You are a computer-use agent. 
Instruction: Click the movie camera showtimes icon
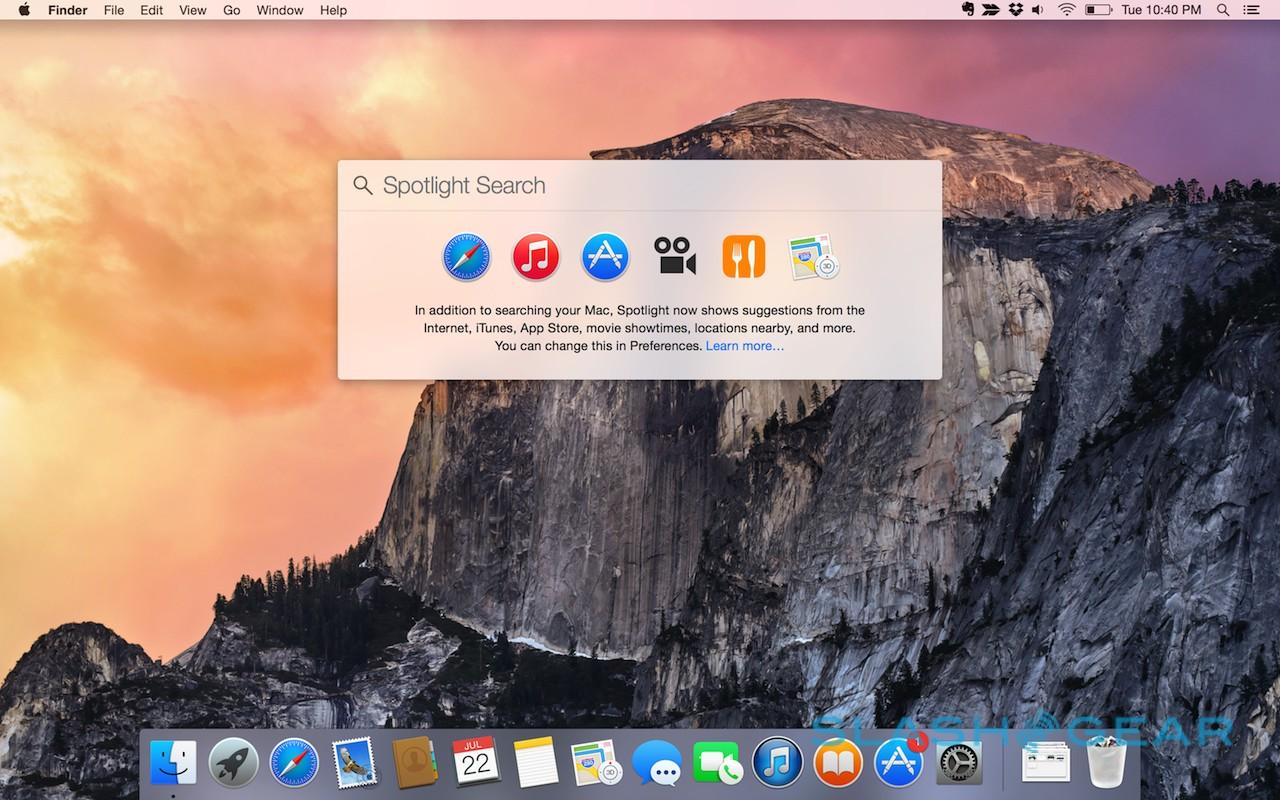(x=675, y=257)
